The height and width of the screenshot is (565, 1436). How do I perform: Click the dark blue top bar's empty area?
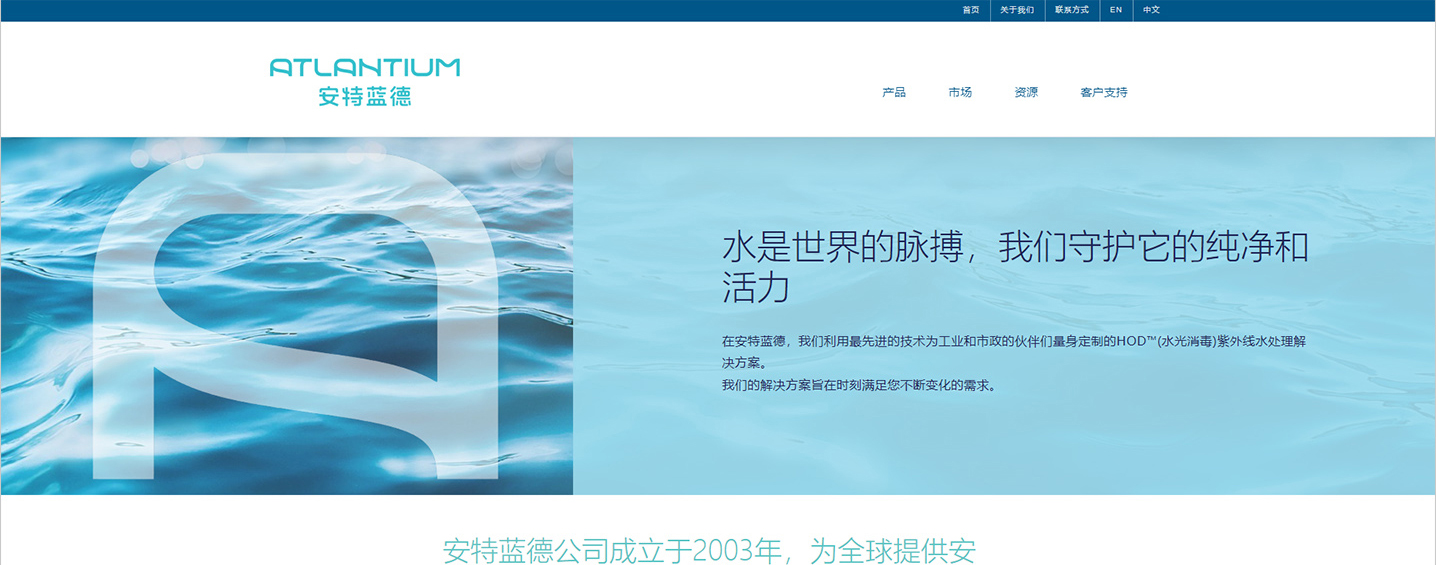(x=500, y=10)
